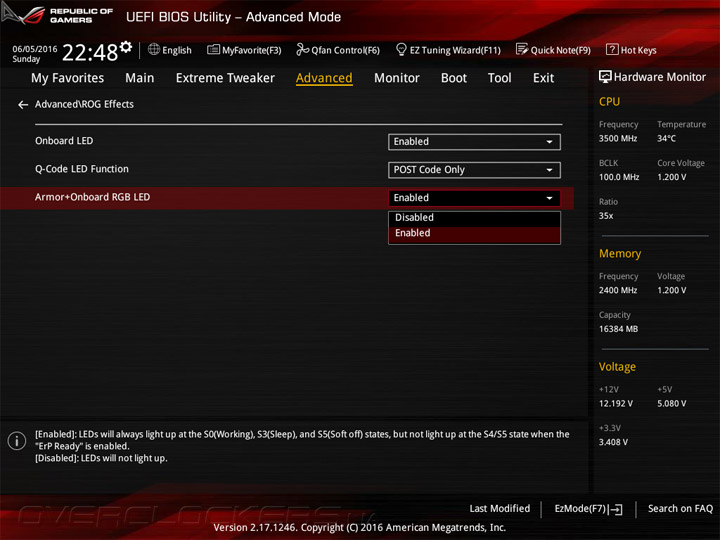The image size is (720, 540).
Task: Click the info circle icon at bottom
Action: (x=17, y=441)
